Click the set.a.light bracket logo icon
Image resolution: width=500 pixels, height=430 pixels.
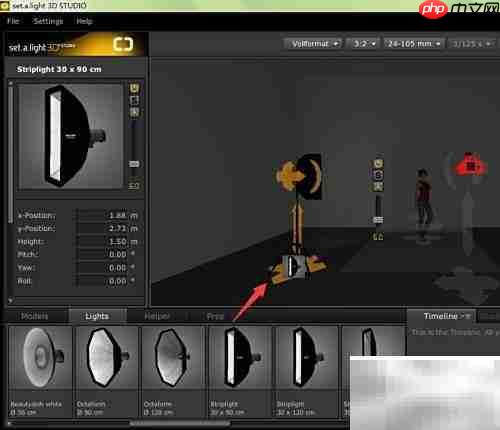123,44
